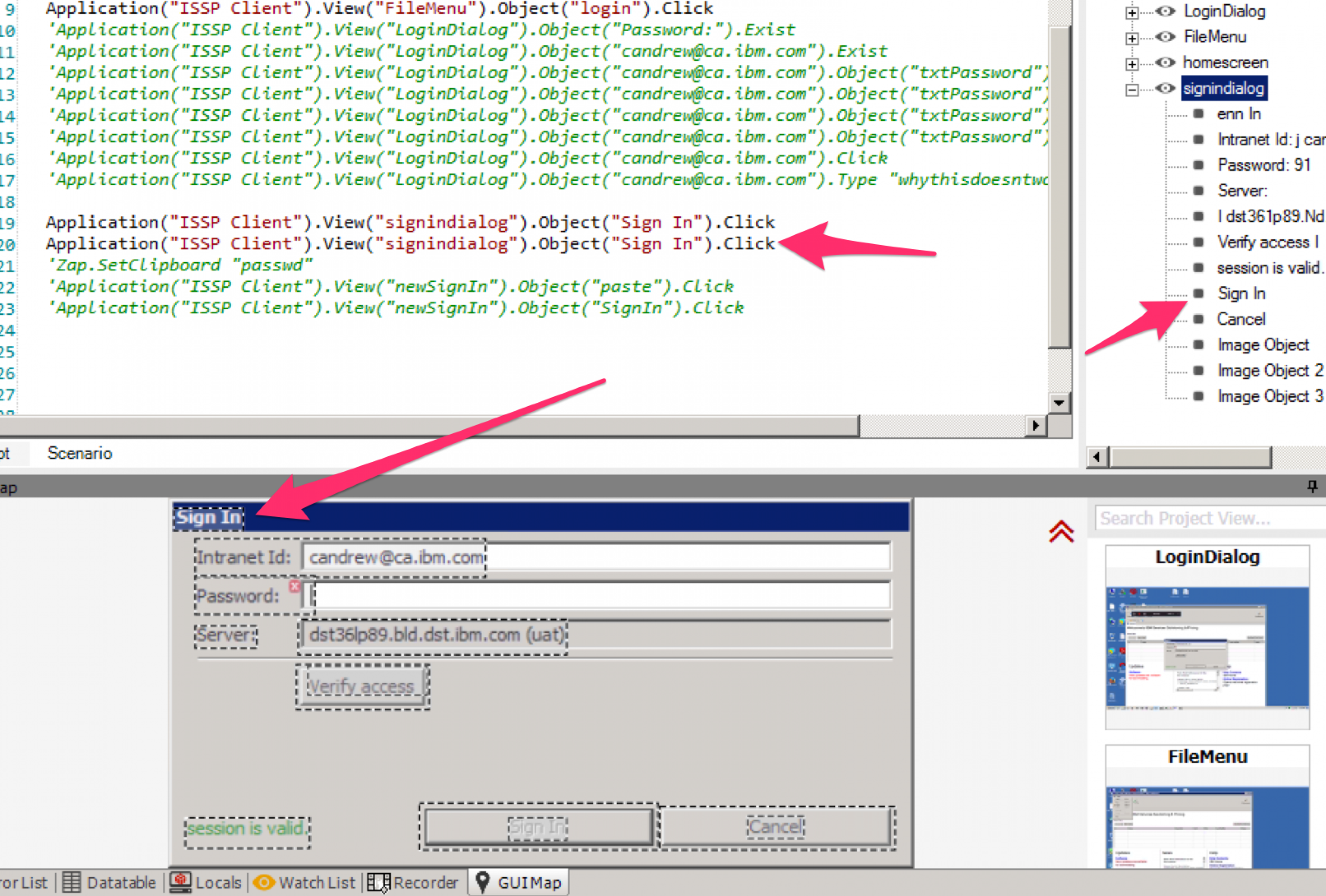The width and height of the screenshot is (1326, 896).
Task: Select 'Image Object 2' in tree
Action: pos(1270,371)
